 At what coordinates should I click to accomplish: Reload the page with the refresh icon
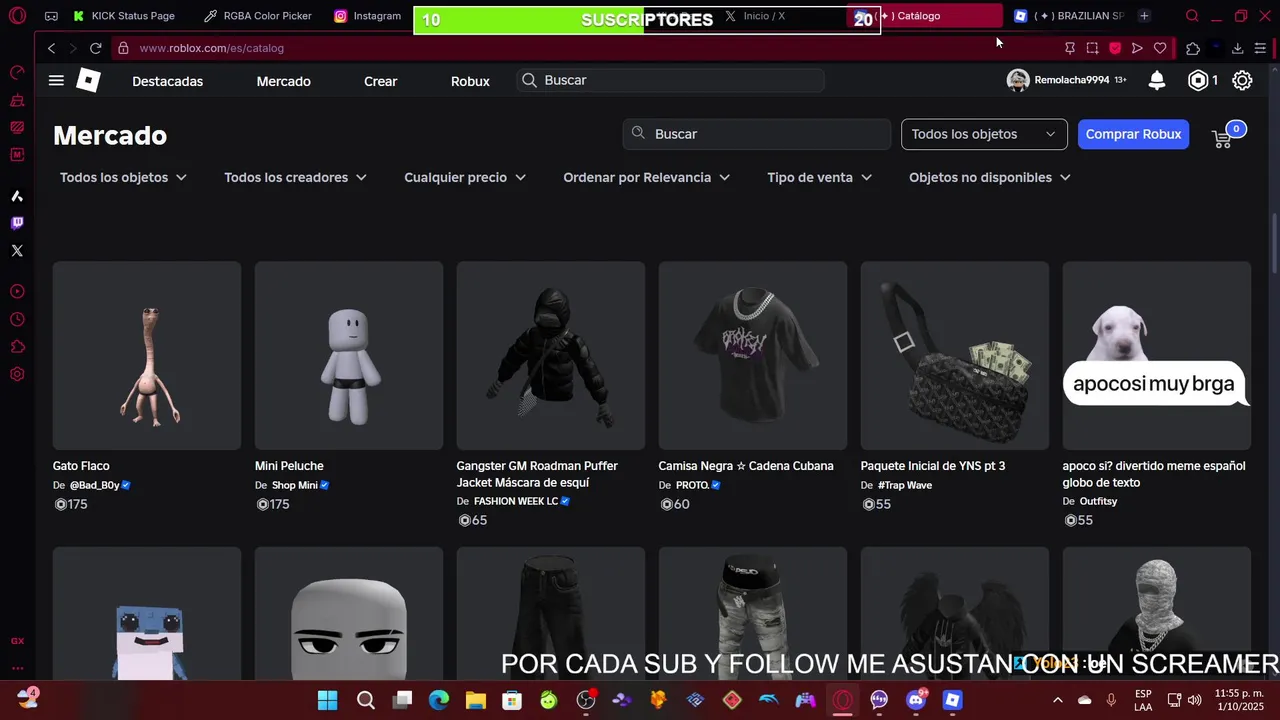pyautogui.click(x=96, y=48)
